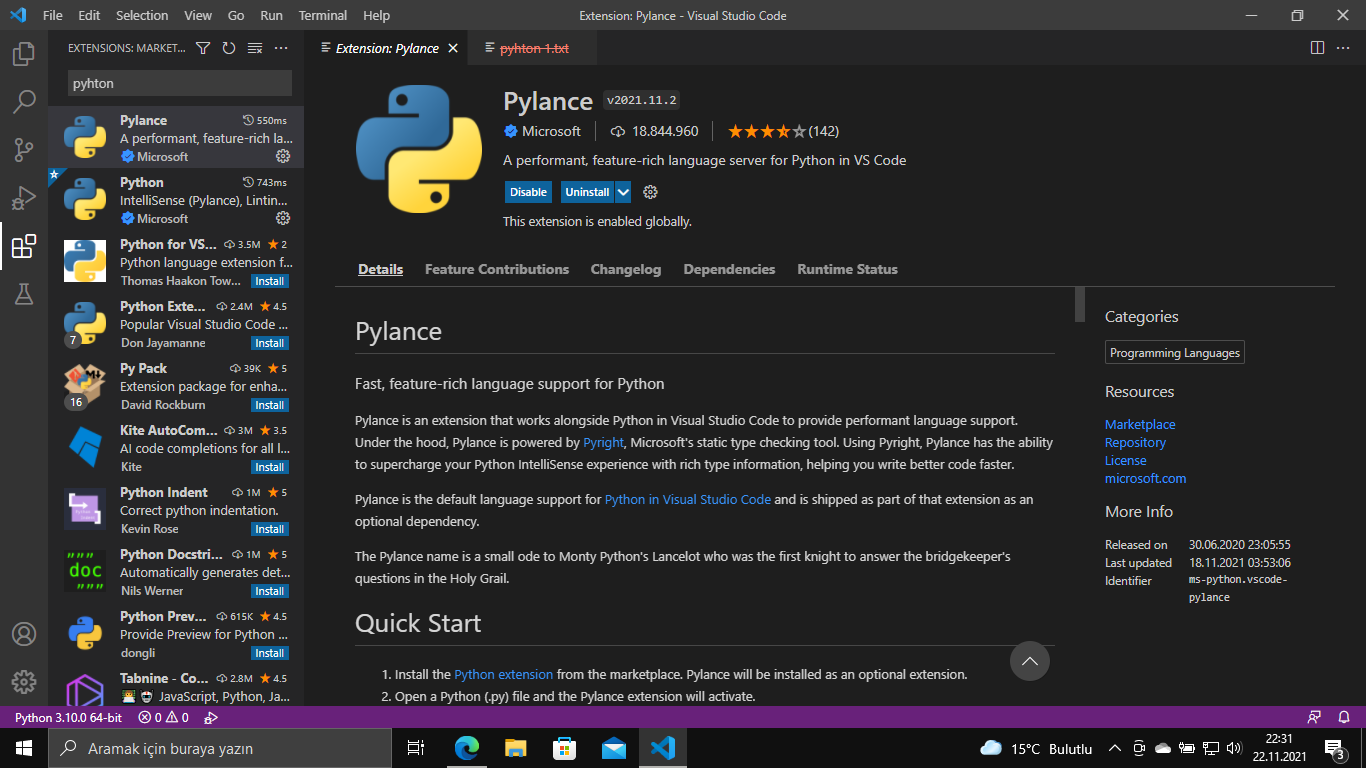Image resolution: width=1366 pixels, height=768 pixels.
Task: Click the filter extensions funnel icon
Action: pyautogui.click(x=203, y=48)
